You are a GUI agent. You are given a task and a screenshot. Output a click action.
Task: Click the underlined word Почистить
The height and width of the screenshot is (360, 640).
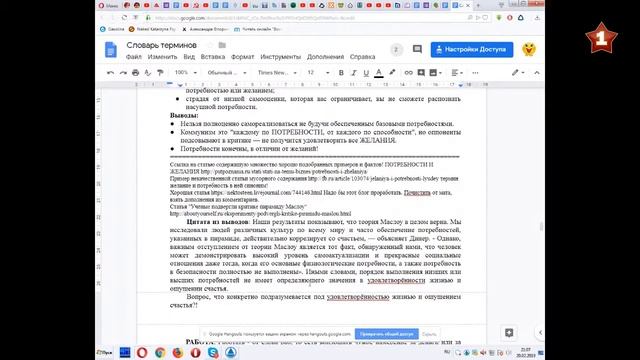pos(417,193)
